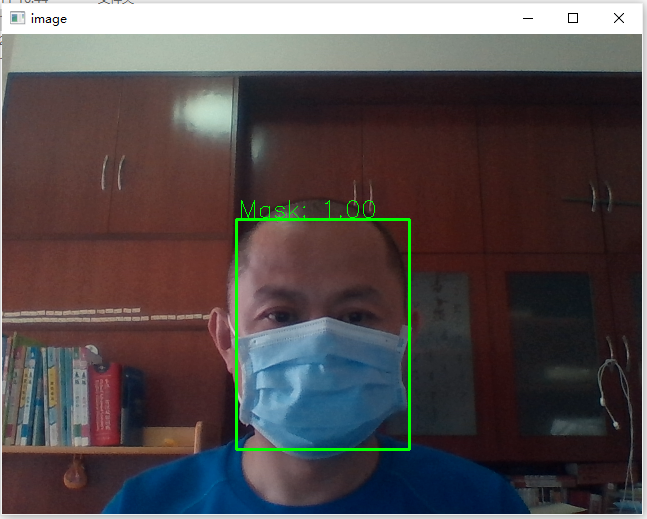Minimize the image window
This screenshot has width=647, height=519.
[x=528, y=18]
